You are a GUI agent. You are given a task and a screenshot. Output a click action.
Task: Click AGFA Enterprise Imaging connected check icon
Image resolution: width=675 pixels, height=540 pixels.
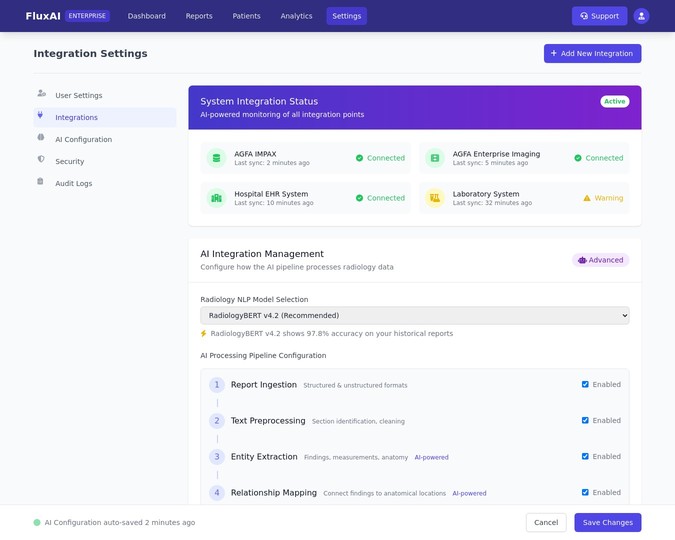pos(578,158)
